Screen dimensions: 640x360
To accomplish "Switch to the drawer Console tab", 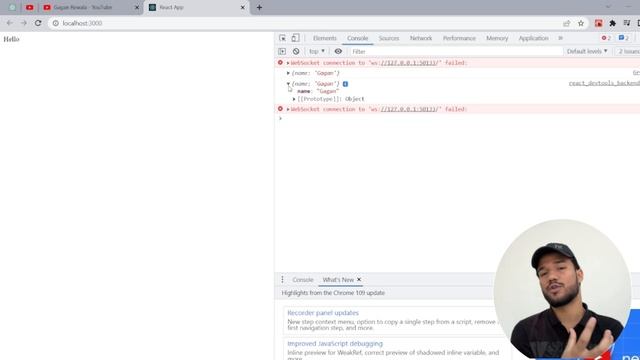I will tap(303, 280).
